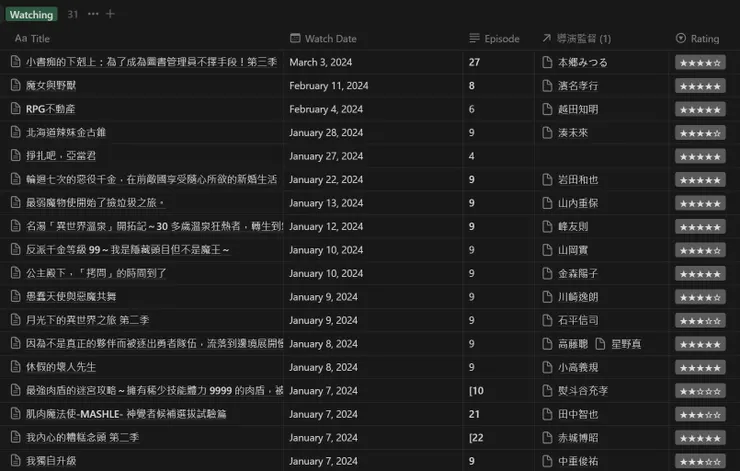
Task: Open rating select for 魔女與野獸 row
Action: (x=700, y=86)
